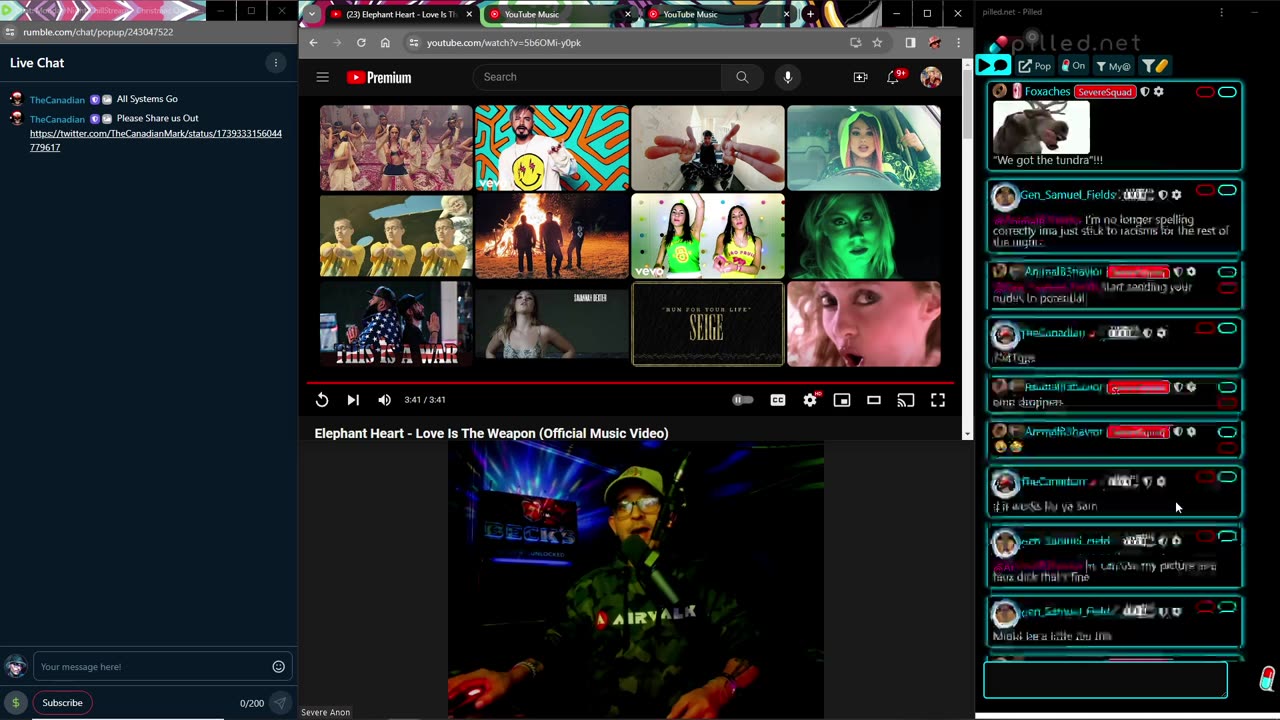Open the gear icon on Foxaches message
Viewport: 1280px width, 720px height.
1159,92
